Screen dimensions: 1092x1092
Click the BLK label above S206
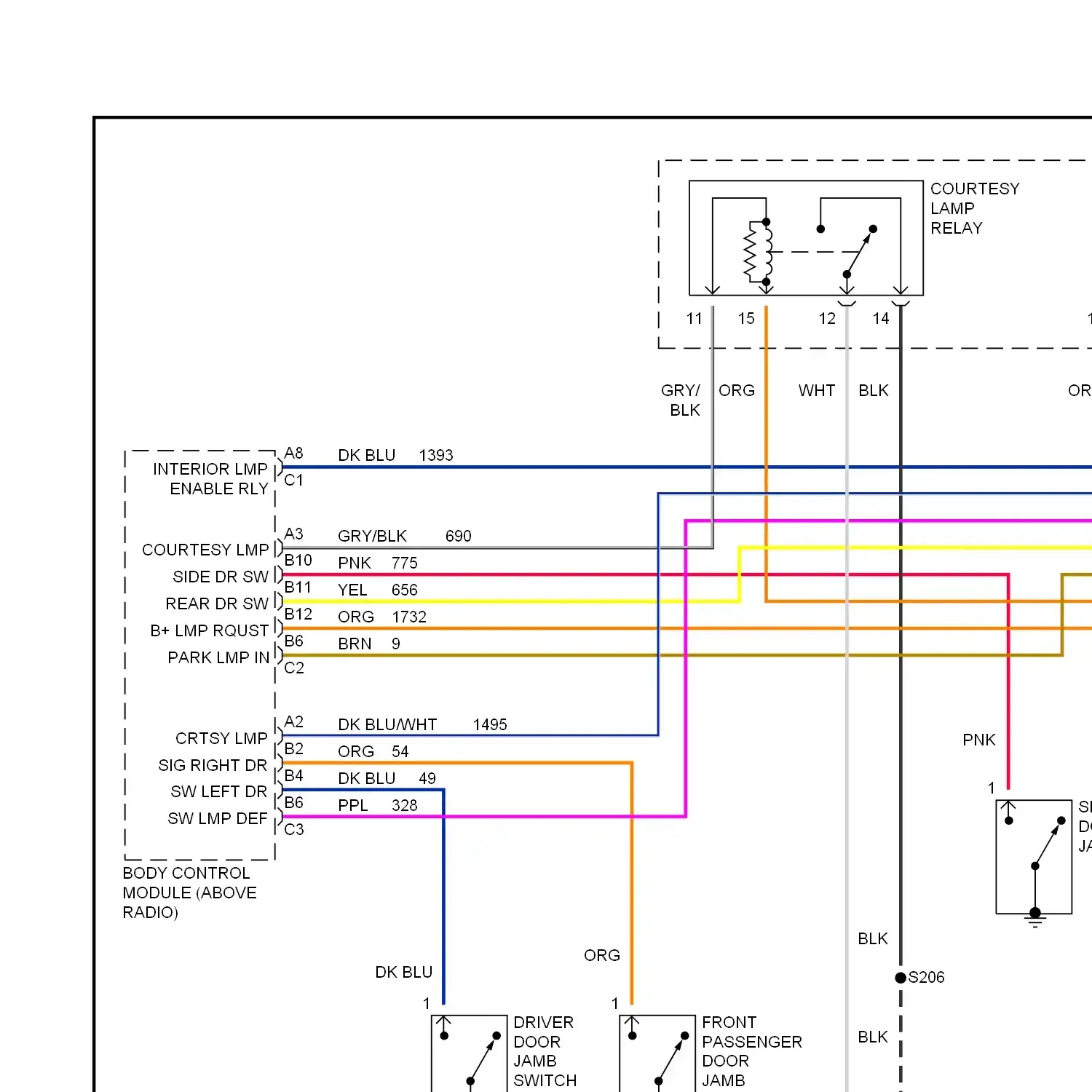coord(873,939)
